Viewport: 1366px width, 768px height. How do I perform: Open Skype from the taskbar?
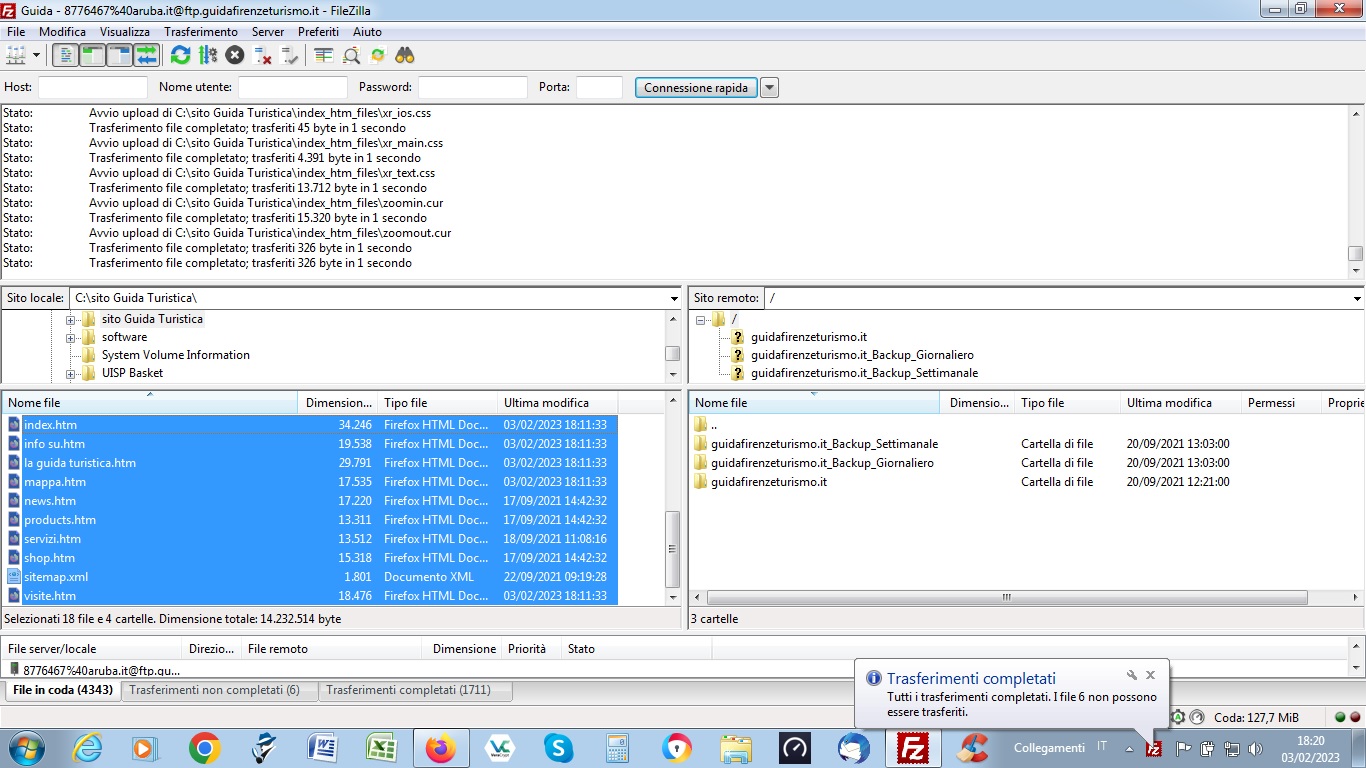click(558, 748)
